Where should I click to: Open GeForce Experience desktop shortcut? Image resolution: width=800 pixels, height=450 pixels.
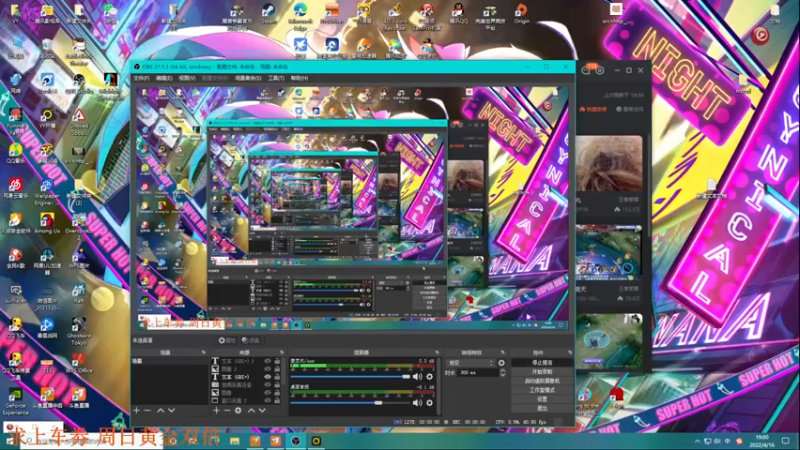click(15, 402)
